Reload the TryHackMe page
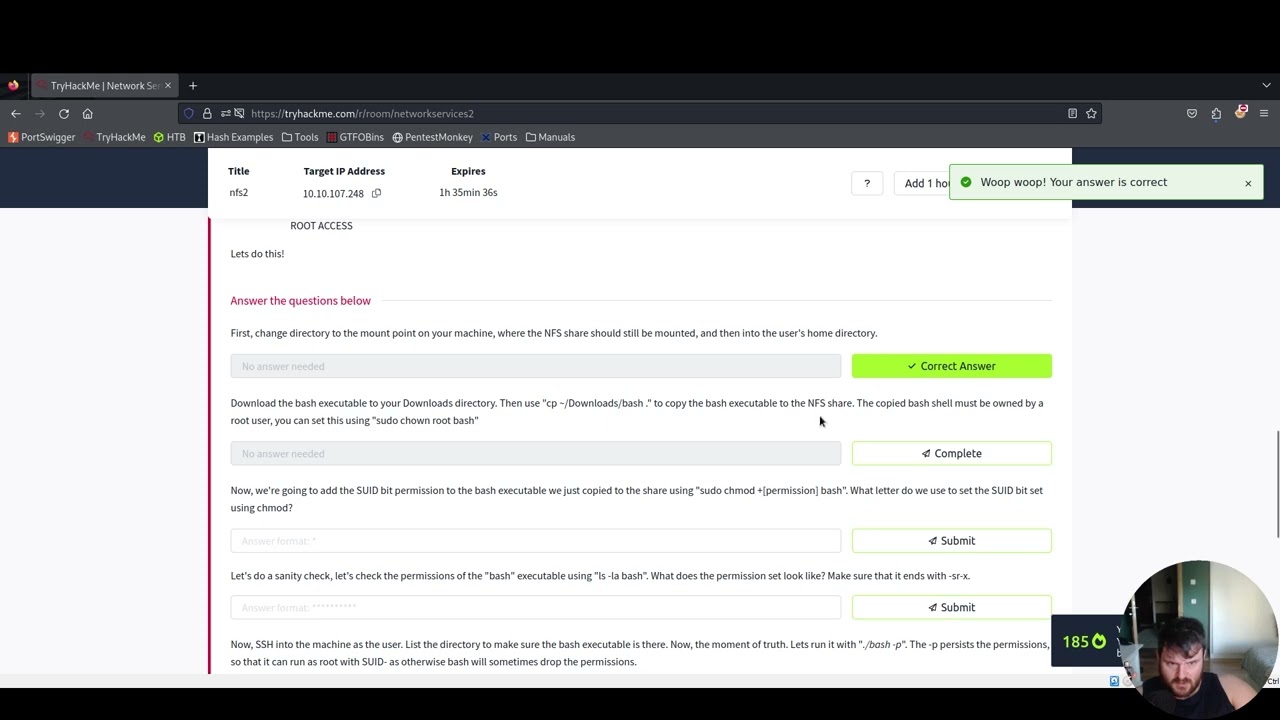1280x720 pixels. click(x=64, y=114)
